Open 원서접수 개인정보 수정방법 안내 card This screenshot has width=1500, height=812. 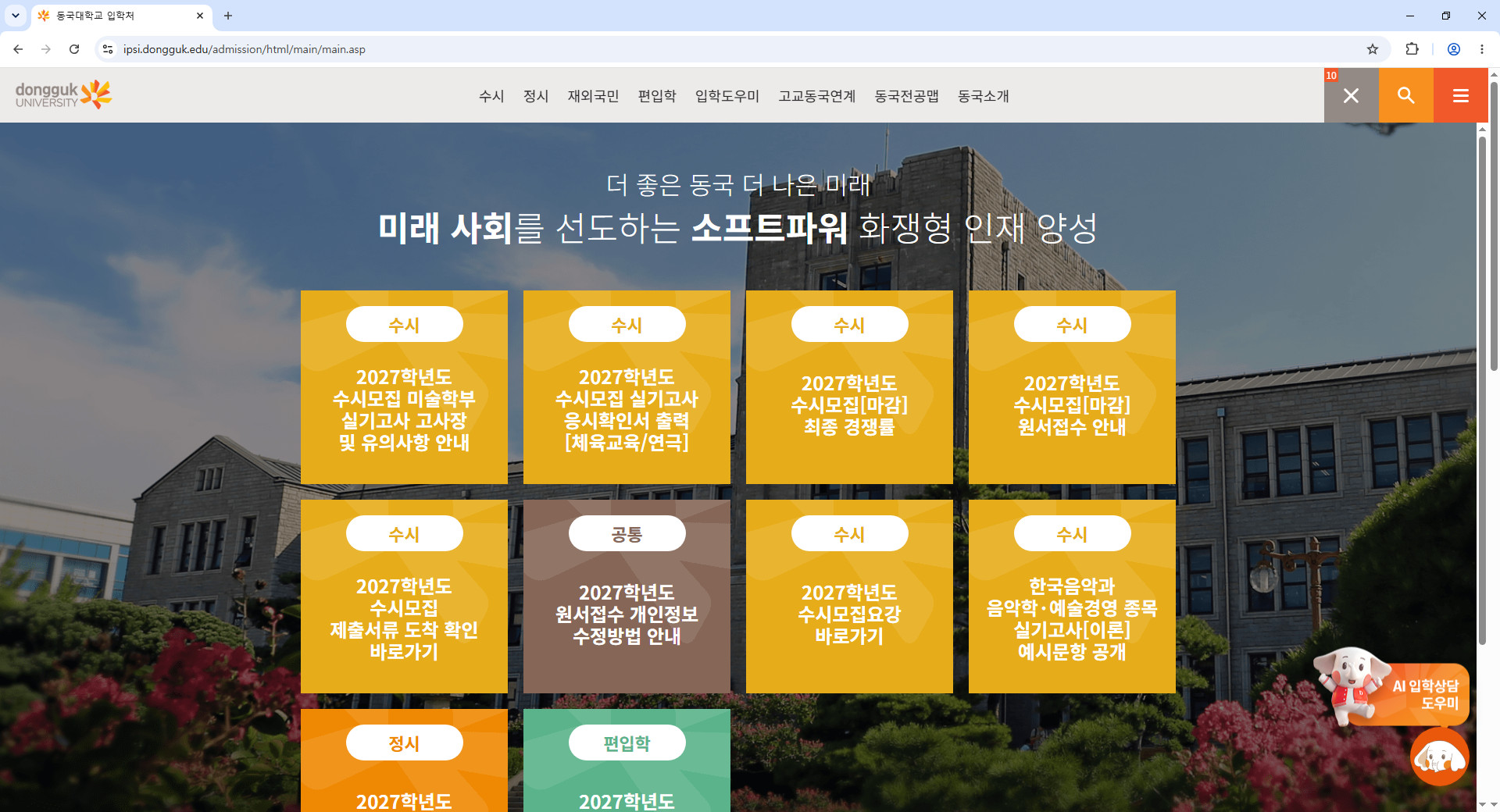(627, 597)
